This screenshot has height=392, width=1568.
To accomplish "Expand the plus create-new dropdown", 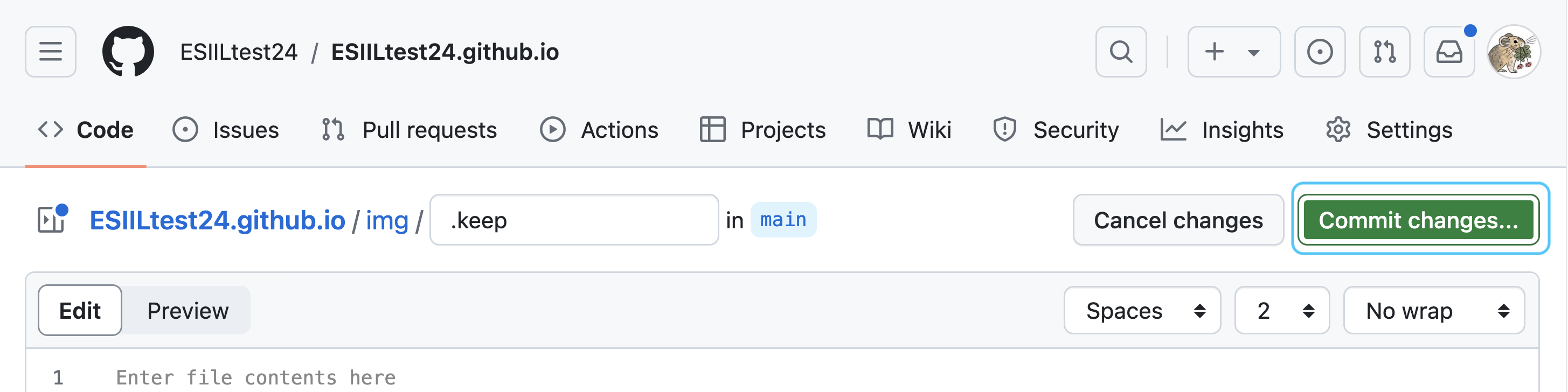I will coord(1234,52).
